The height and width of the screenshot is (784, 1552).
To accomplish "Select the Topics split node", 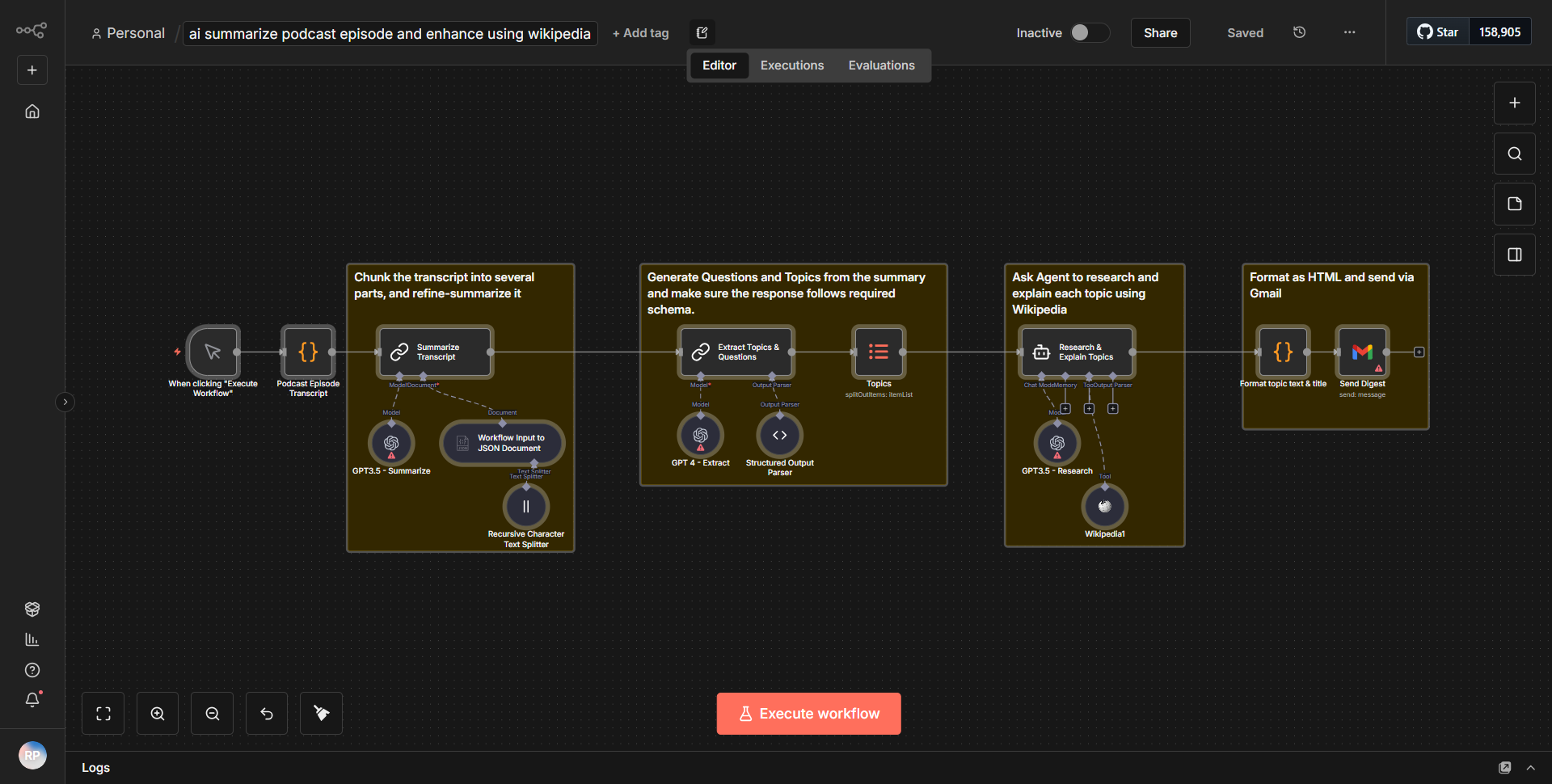I will (x=879, y=352).
